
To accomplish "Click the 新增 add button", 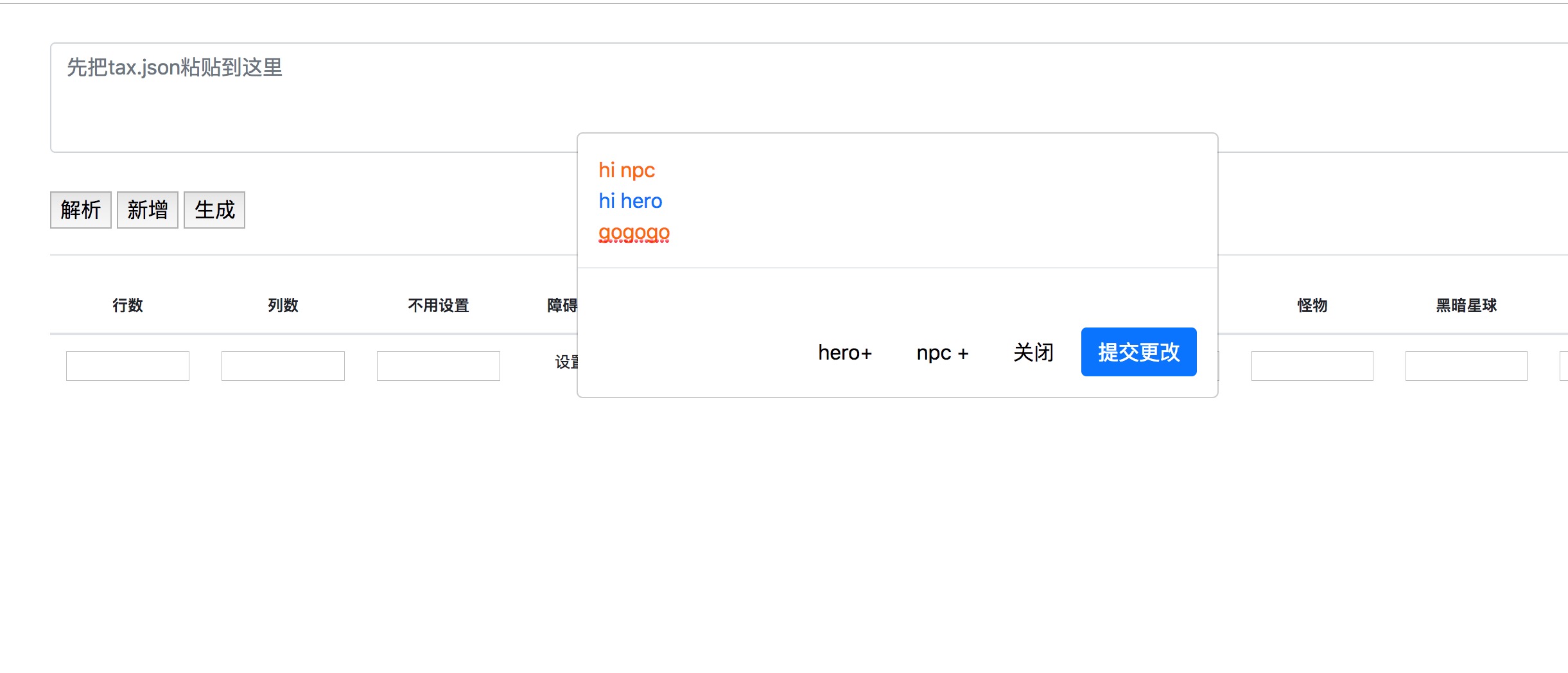I will point(148,210).
